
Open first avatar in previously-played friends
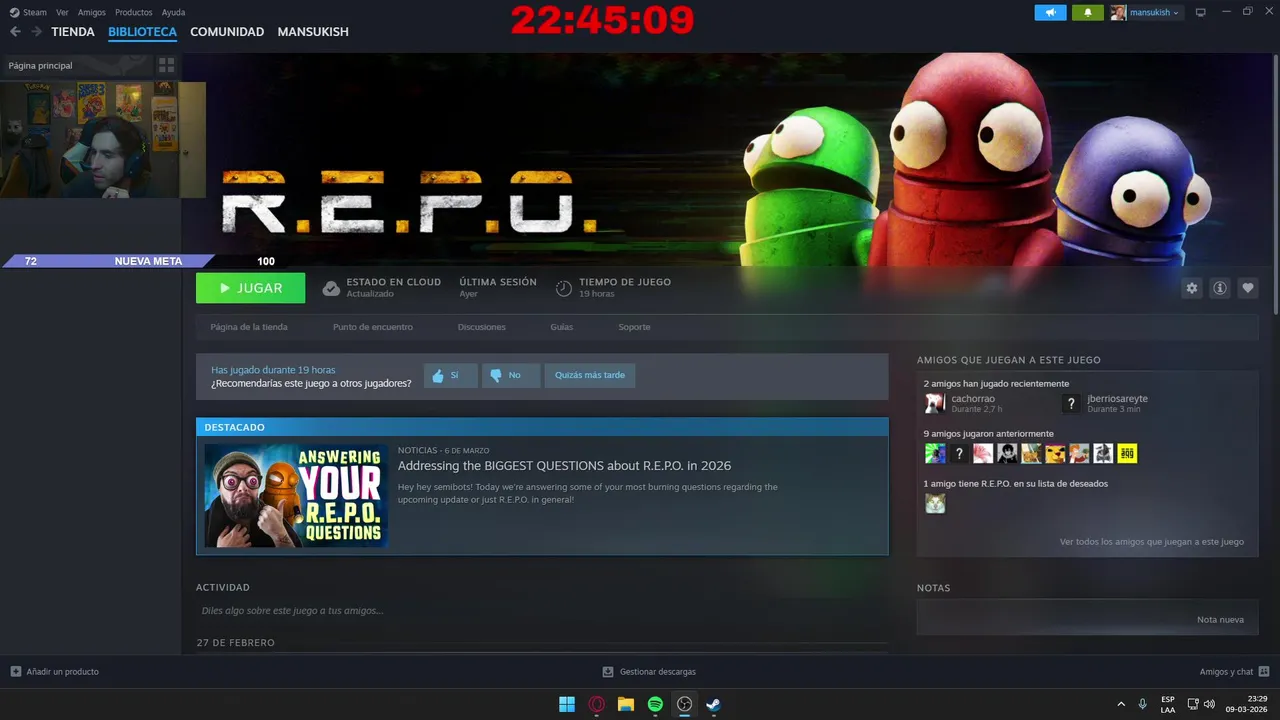click(935, 454)
